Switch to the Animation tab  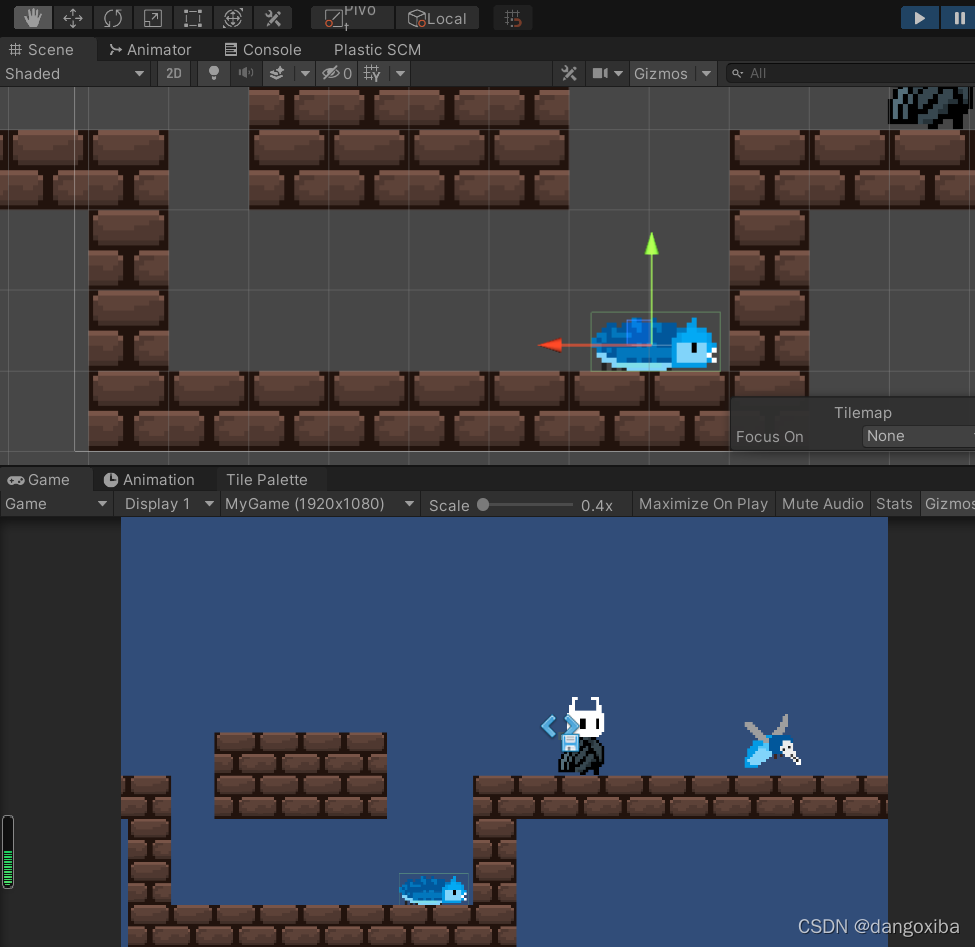(149, 480)
